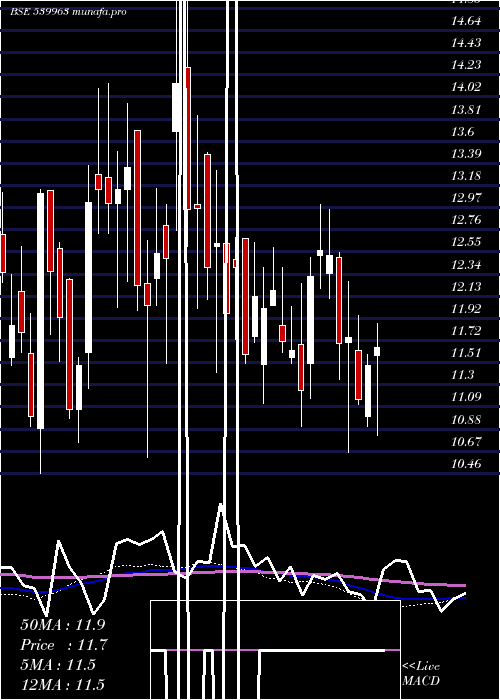Image resolution: width=500 pixels, height=700 pixels.
Task: Click the 14.02 price axis label
Action: [467, 87]
